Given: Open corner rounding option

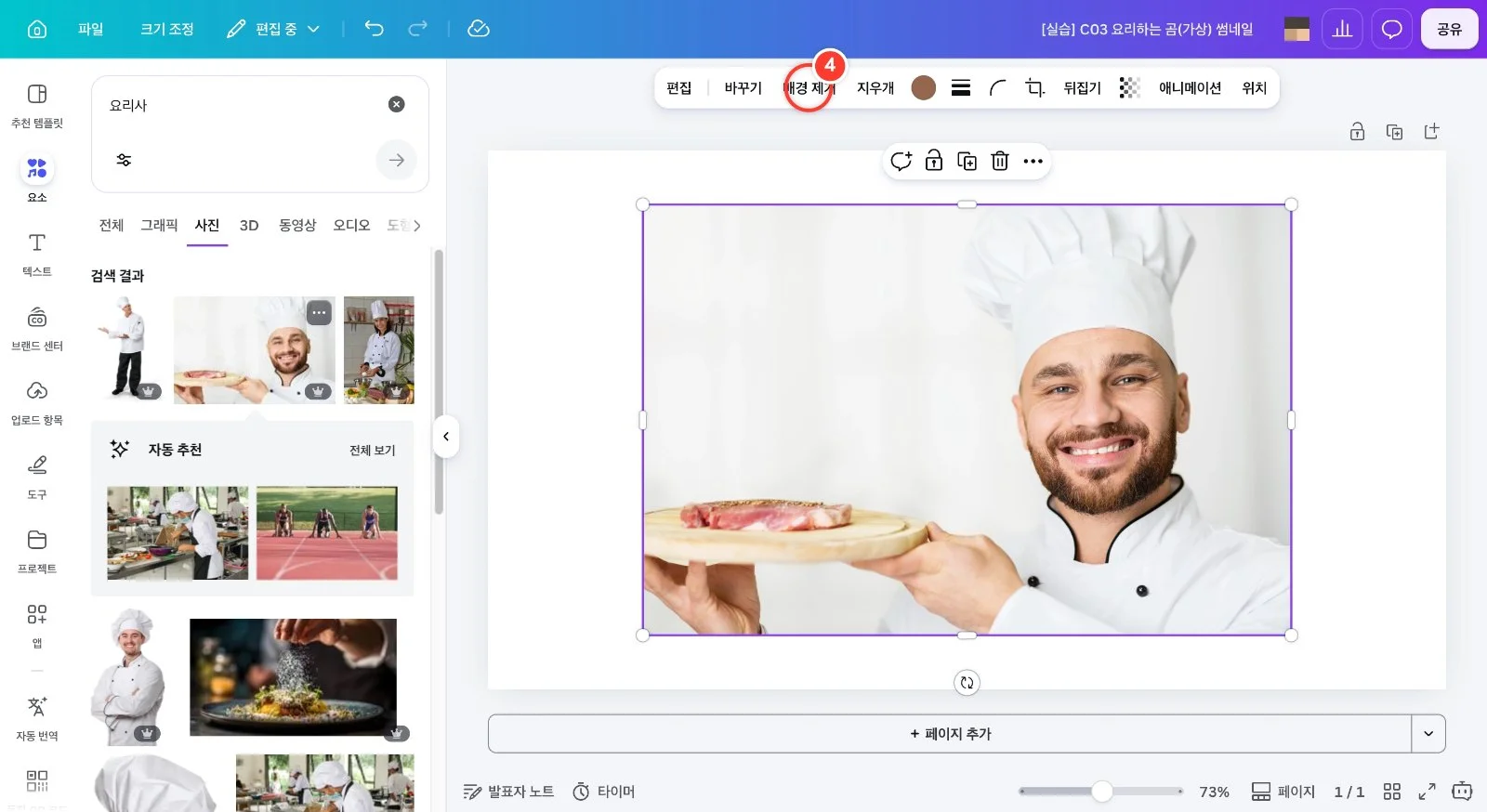Looking at the screenshot, I should click(x=998, y=87).
